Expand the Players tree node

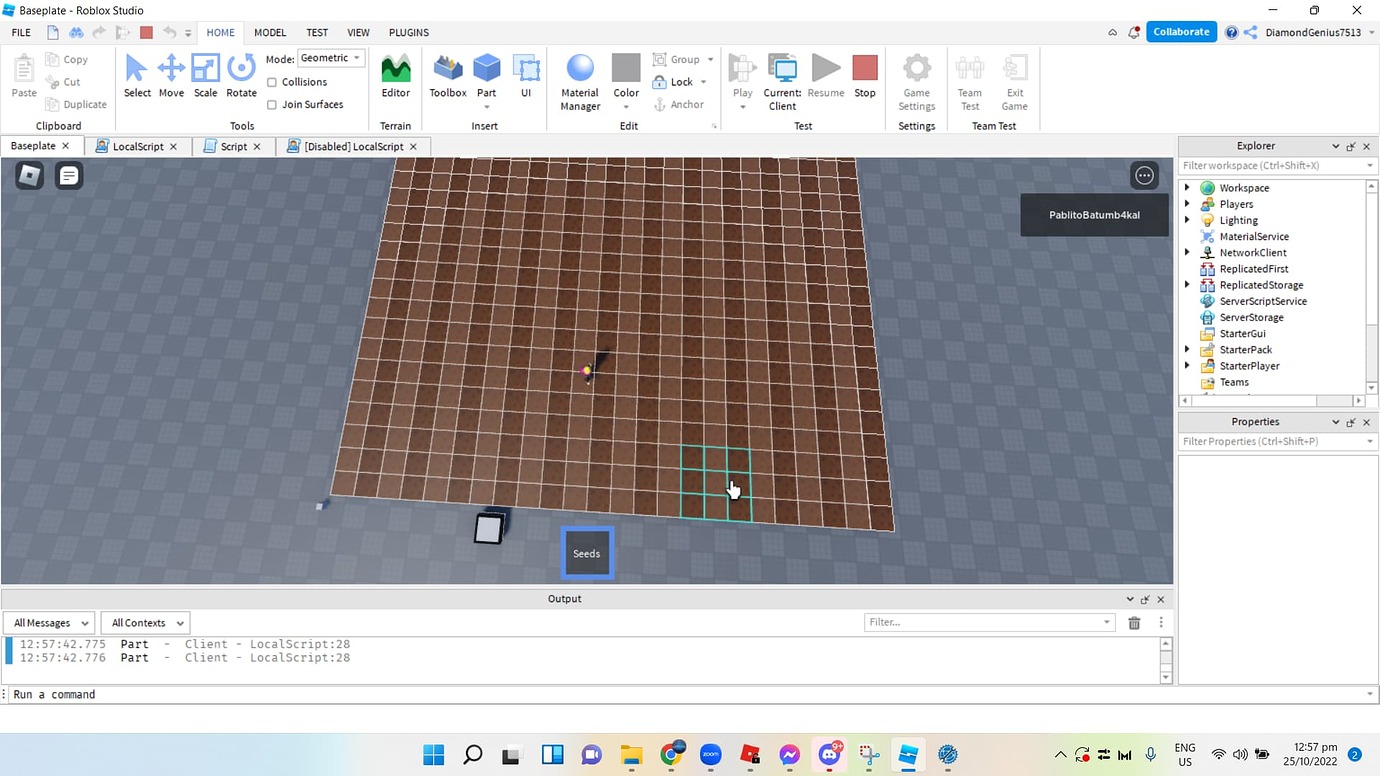[x=1187, y=204]
